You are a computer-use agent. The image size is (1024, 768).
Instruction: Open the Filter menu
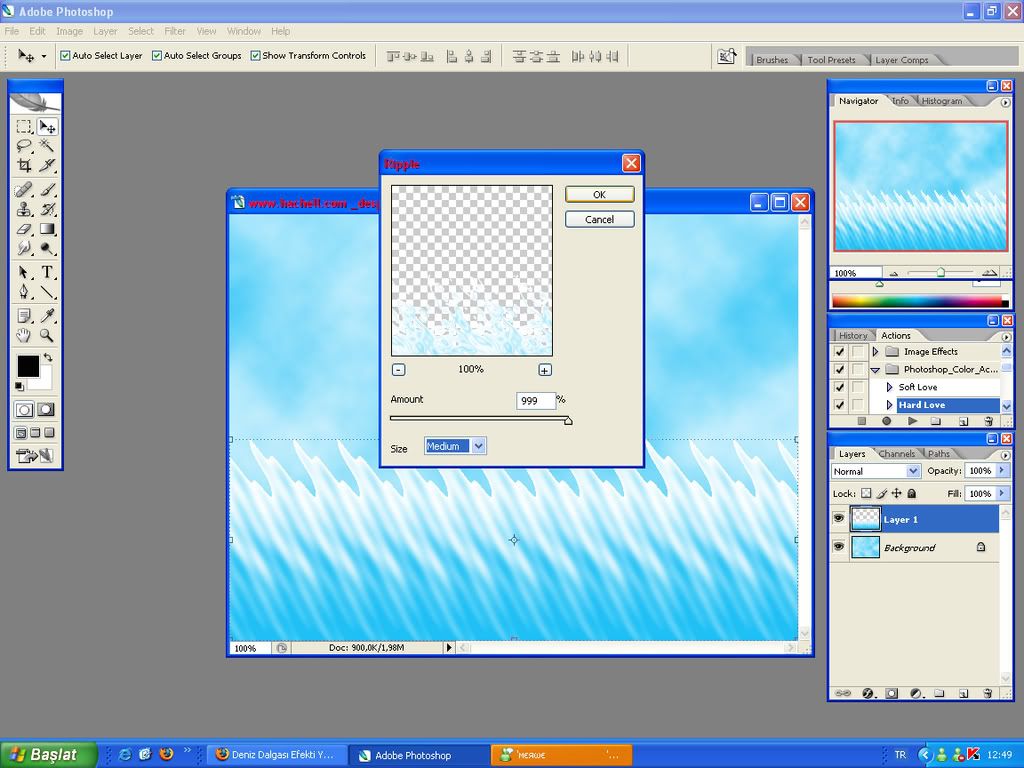pyautogui.click(x=175, y=31)
